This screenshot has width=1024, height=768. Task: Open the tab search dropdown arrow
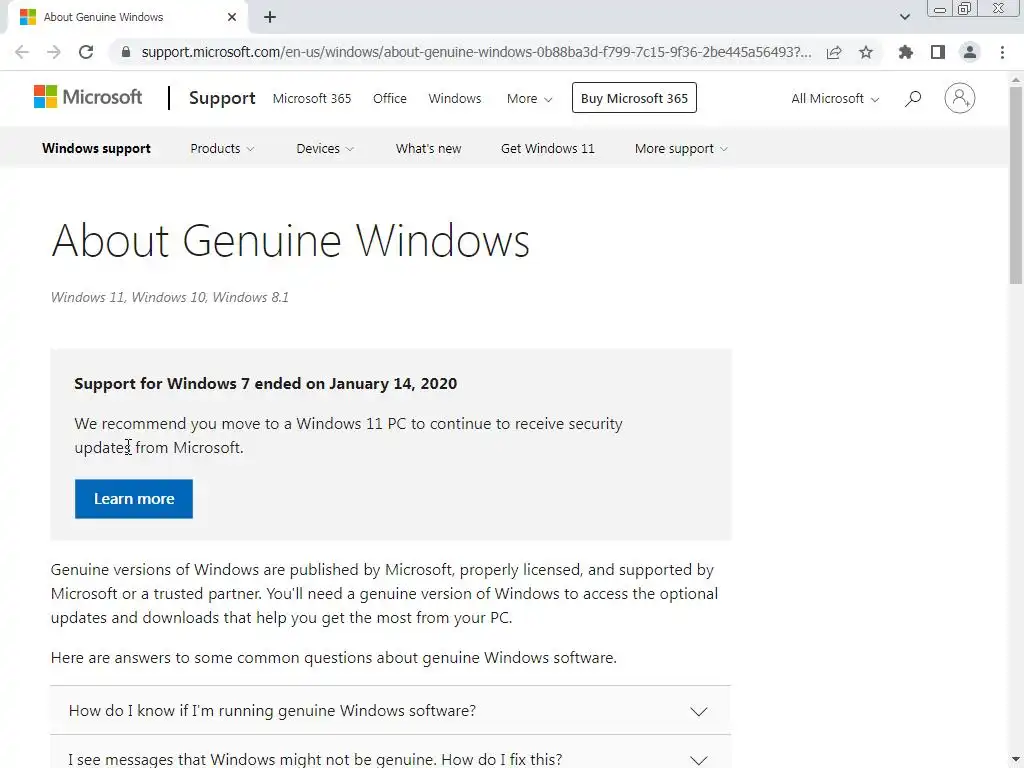click(904, 17)
